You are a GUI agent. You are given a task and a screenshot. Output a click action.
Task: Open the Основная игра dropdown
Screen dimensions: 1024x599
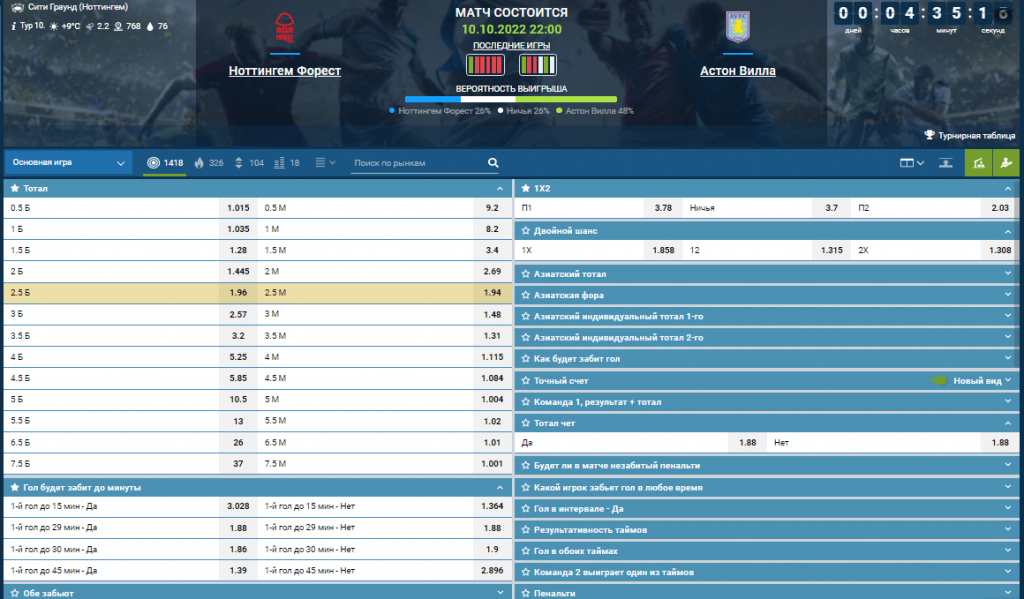pyautogui.click(x=68, y=163)
